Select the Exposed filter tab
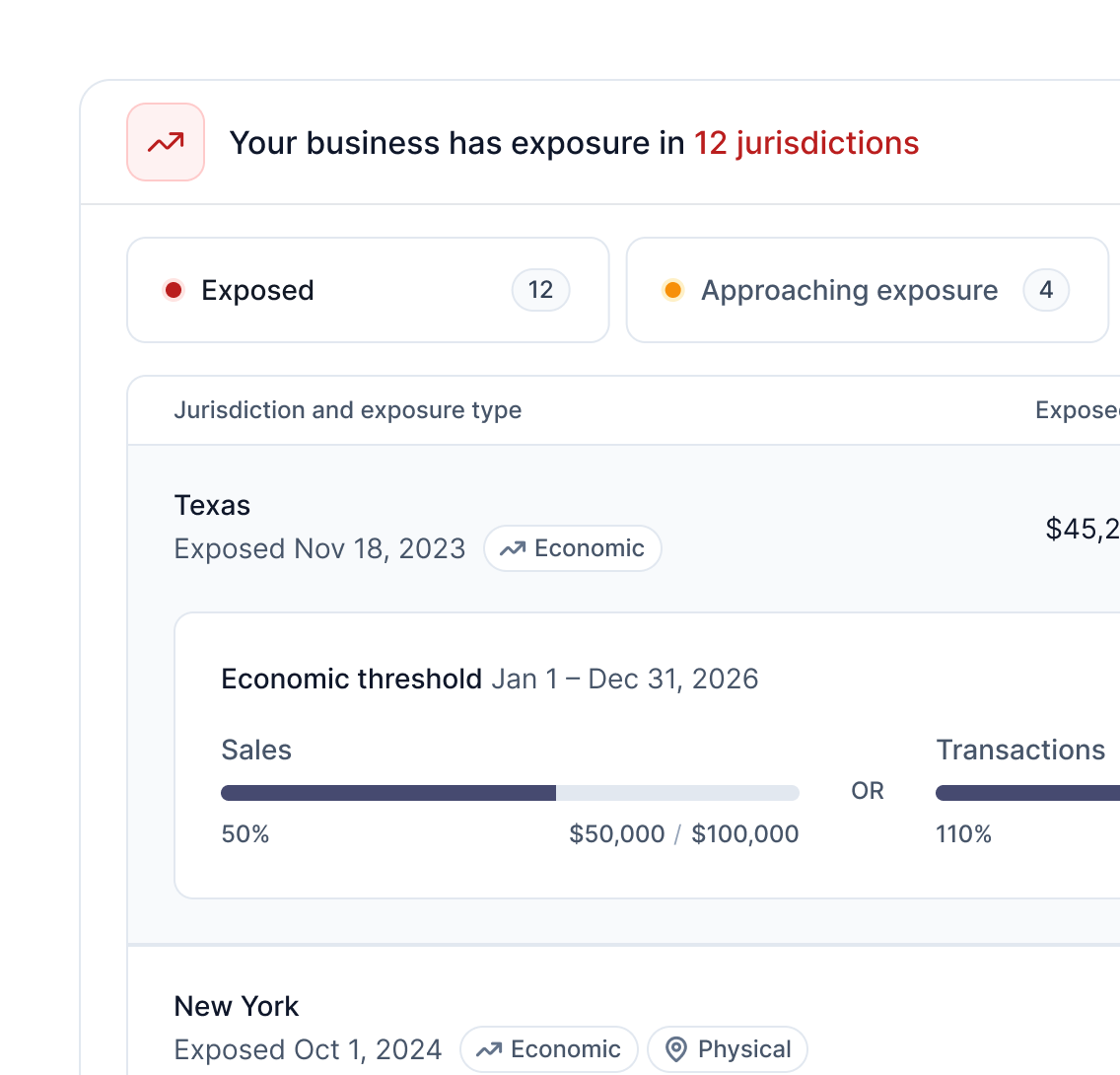The width and height of the screenshot is (1120, 1075). point(368,290)
